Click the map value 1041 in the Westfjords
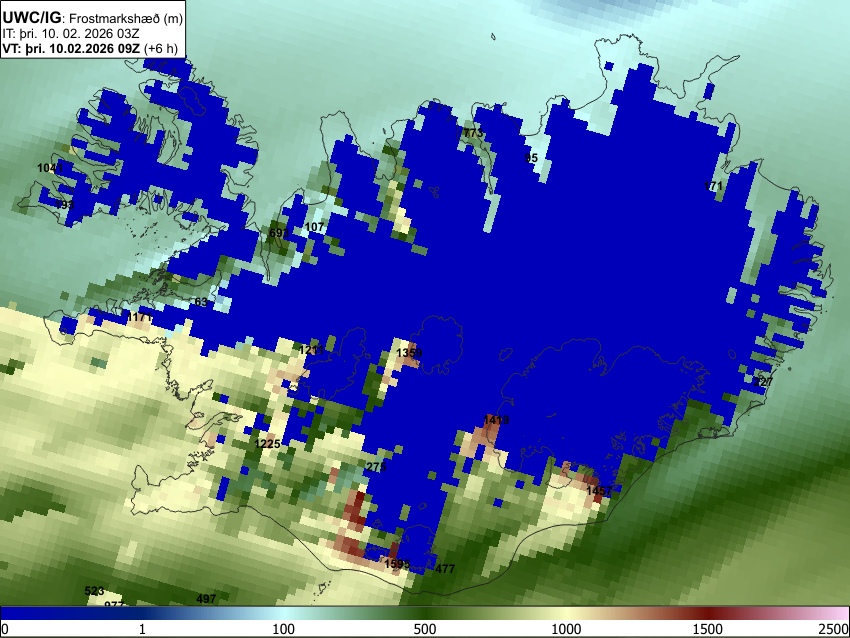 (50, 168)
